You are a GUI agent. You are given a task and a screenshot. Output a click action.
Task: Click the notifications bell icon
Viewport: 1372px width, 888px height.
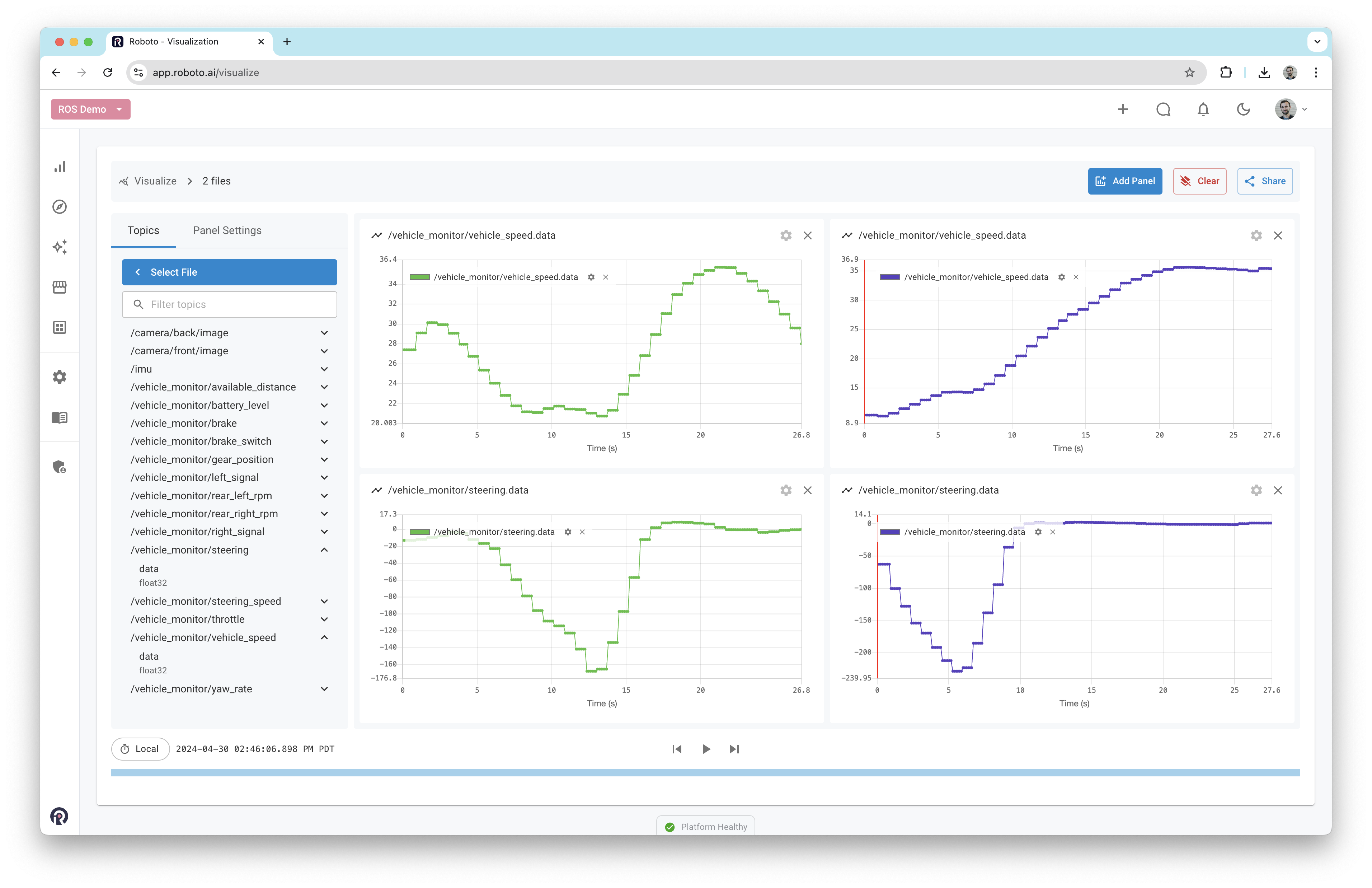1203,109
